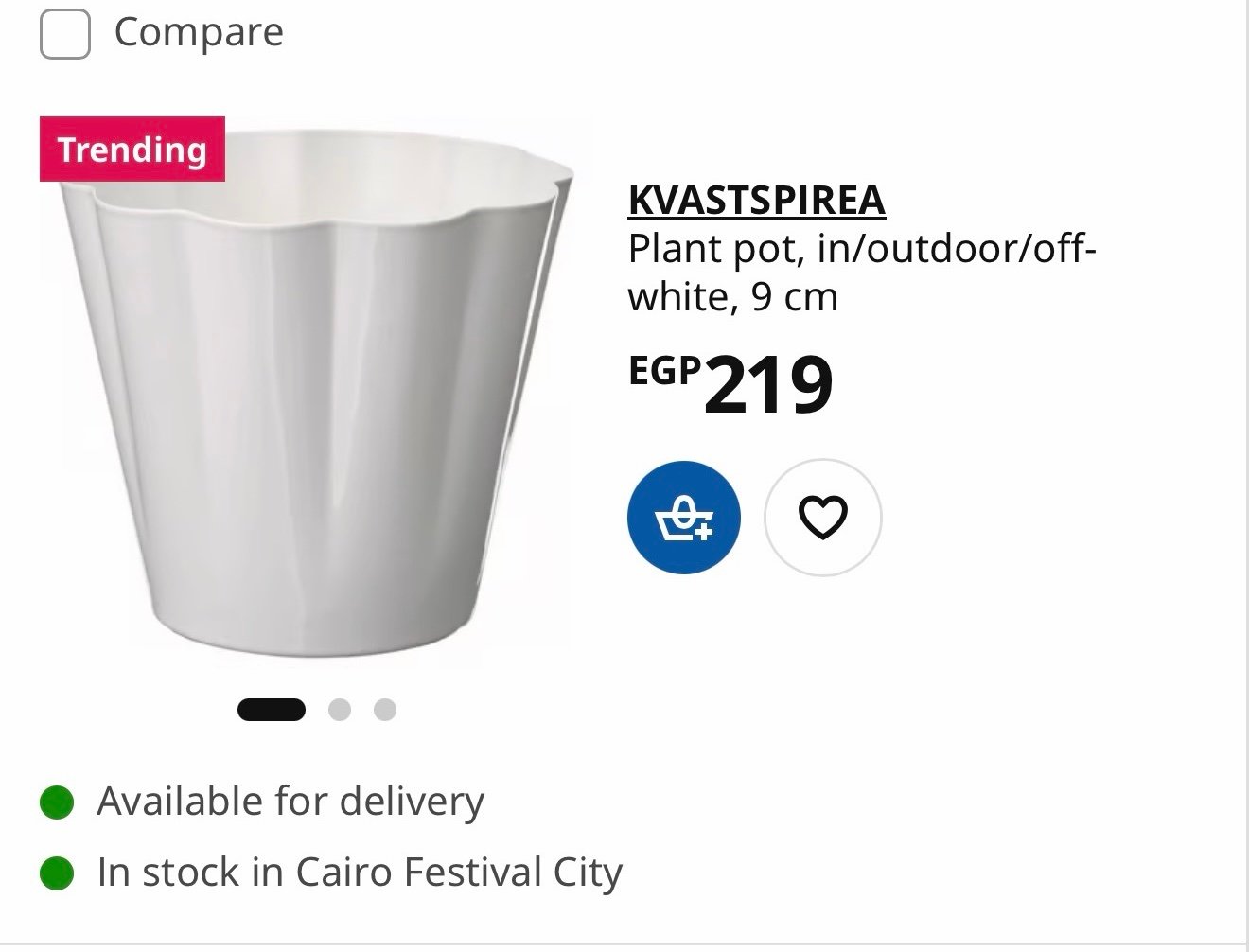Click the green in-stock status dot
The height and width of the screenshot is (952, 1249).
(x=57, y=873)
